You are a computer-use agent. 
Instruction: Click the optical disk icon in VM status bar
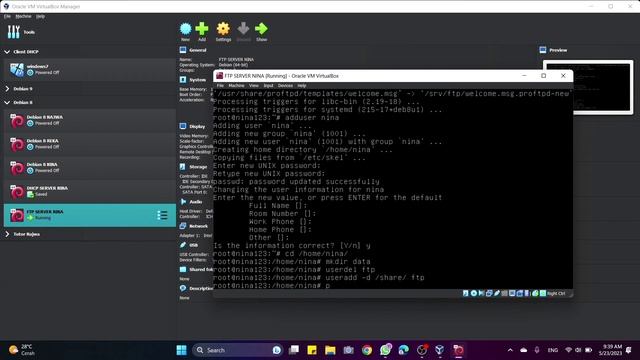[473, 293]
